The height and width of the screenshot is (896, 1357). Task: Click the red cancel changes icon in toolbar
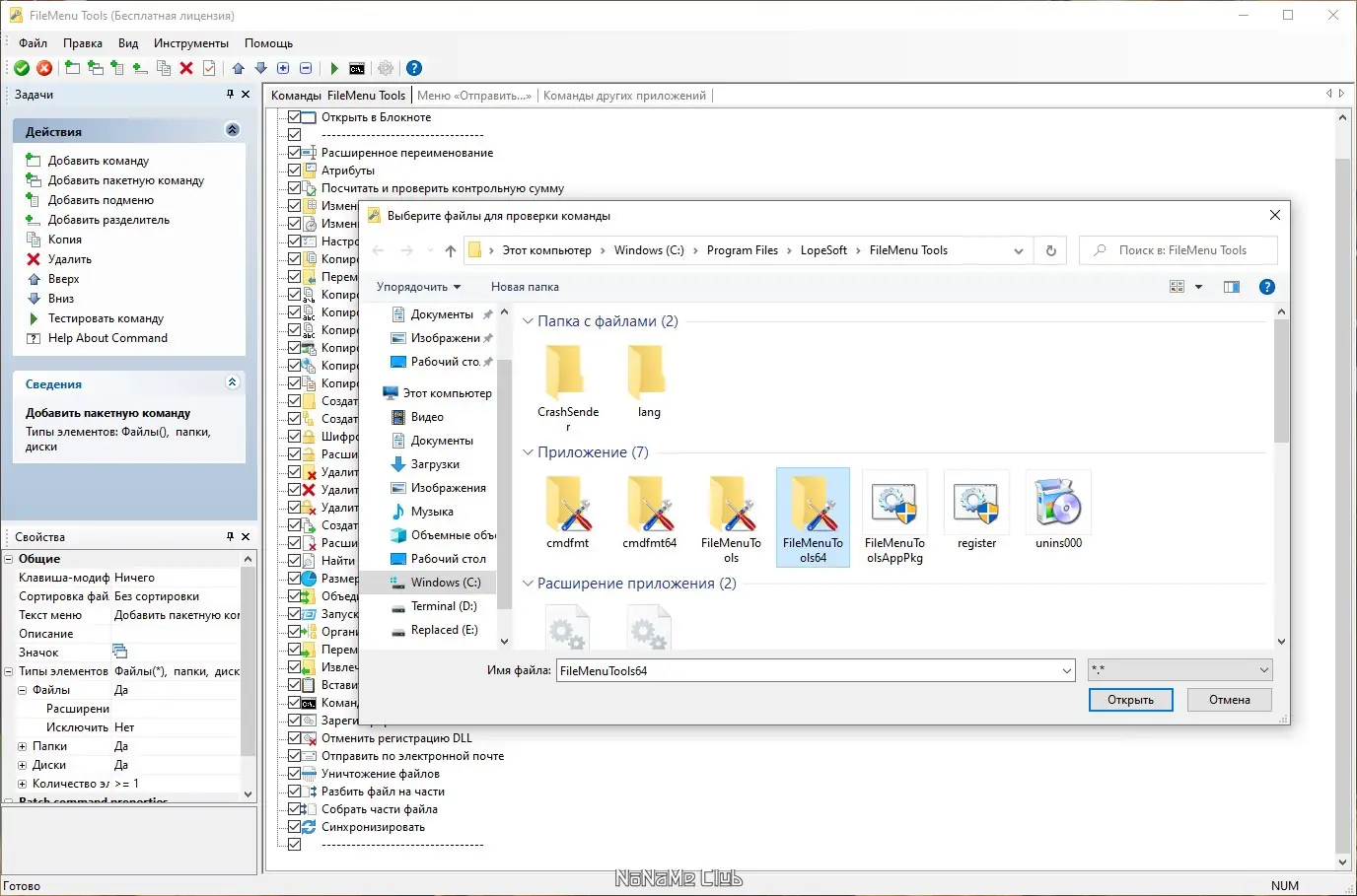pyautogui.click(x=44, y=68)
